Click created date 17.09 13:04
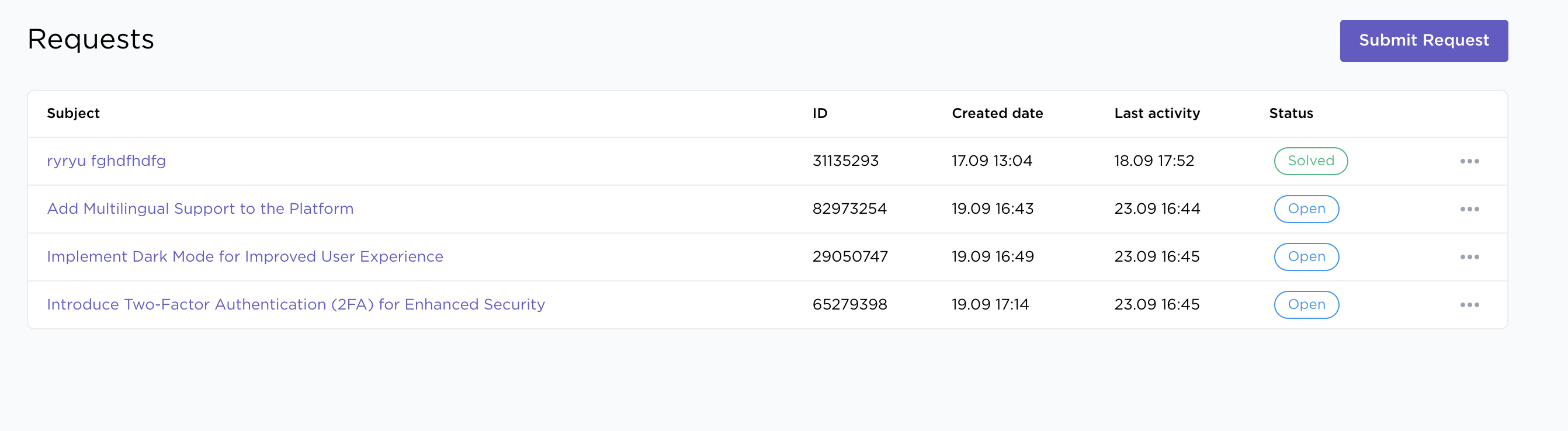Image resolution: width=1568 pixels, height=431 pixels. pyautogui.click(x=992, y=161)
